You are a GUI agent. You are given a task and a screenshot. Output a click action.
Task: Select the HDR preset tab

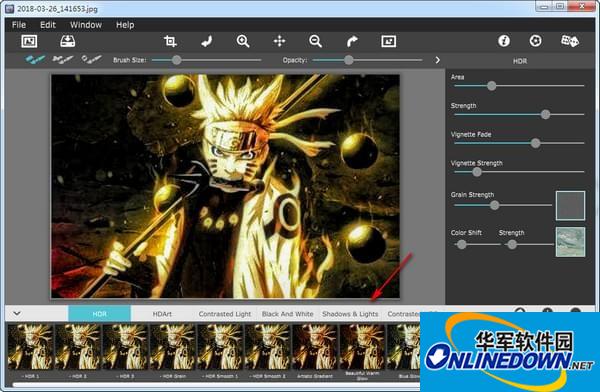99,314
